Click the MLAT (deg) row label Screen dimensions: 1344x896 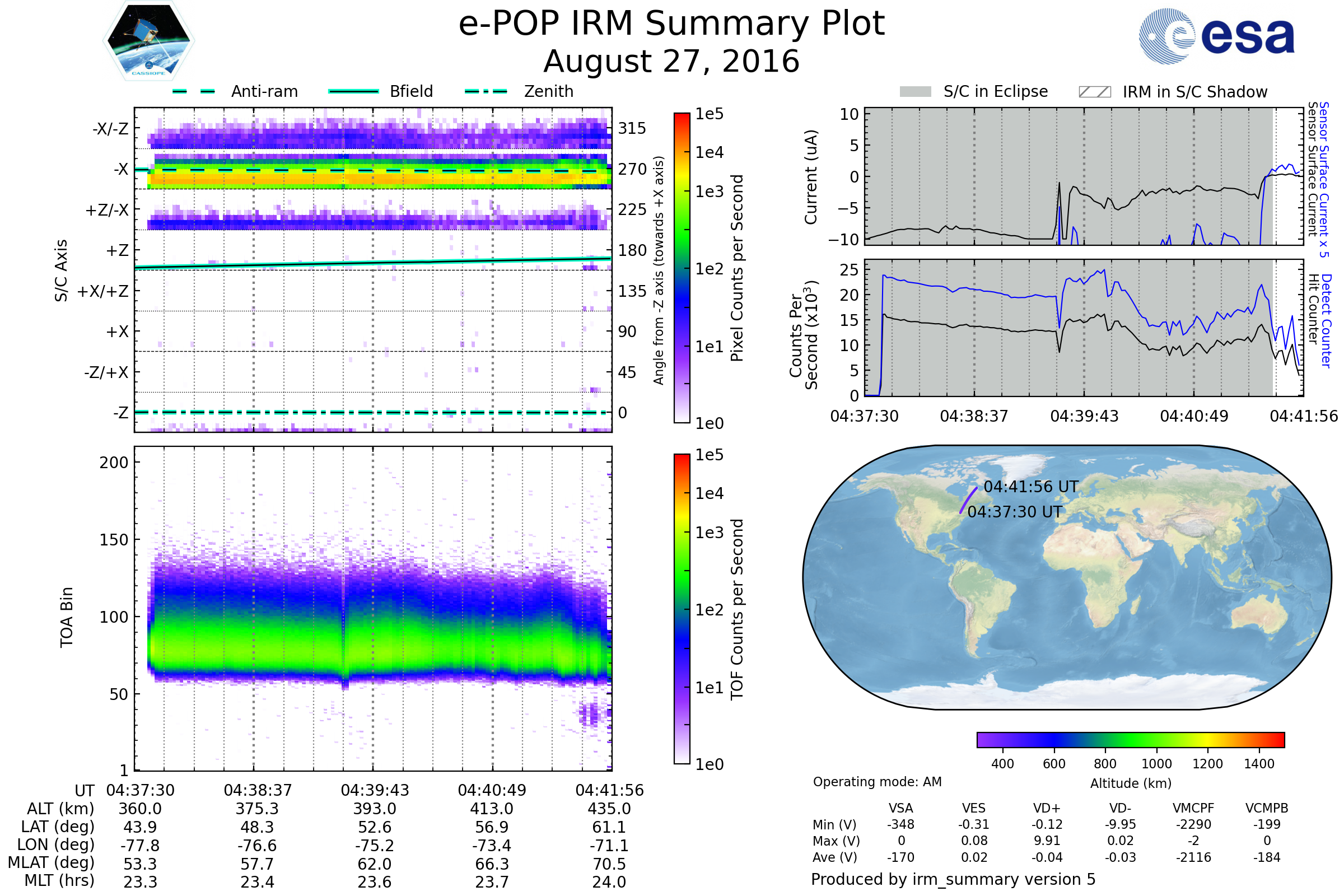click(x=52, y=862)
